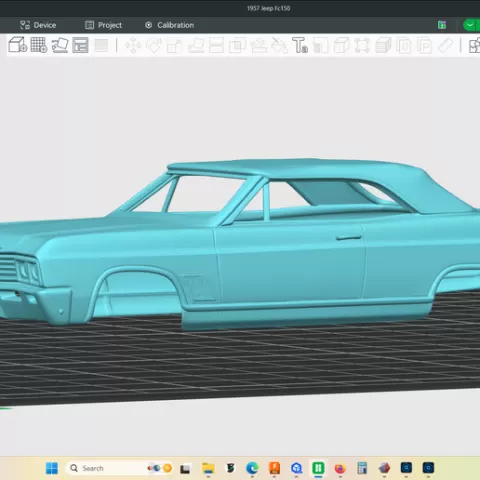Click the green panel icon in top bar
480x480 pixels.
(442, 25)
